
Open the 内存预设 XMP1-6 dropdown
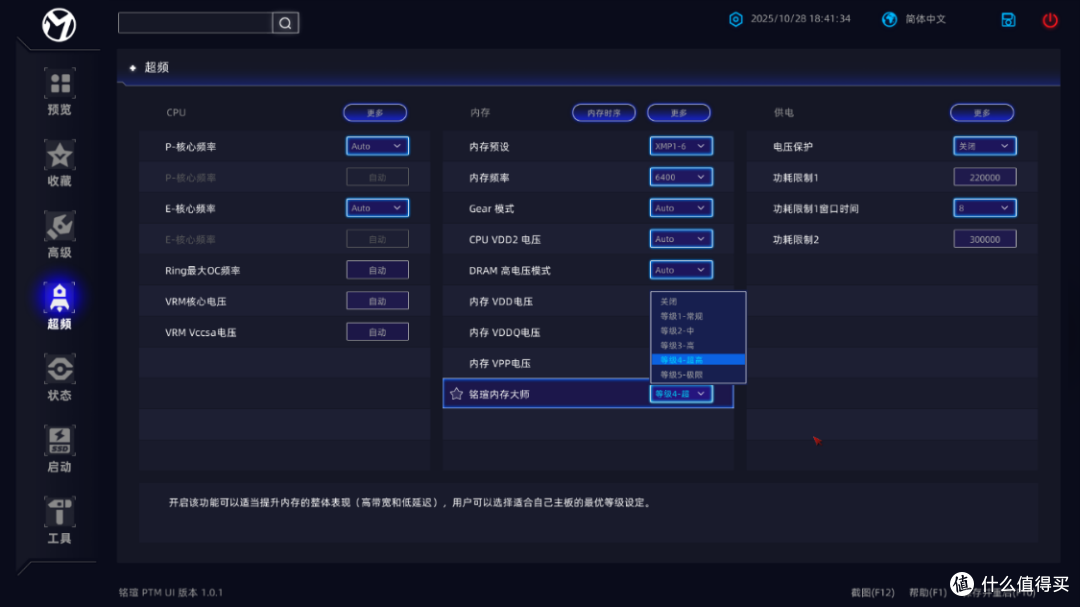[x=681, y=146]
